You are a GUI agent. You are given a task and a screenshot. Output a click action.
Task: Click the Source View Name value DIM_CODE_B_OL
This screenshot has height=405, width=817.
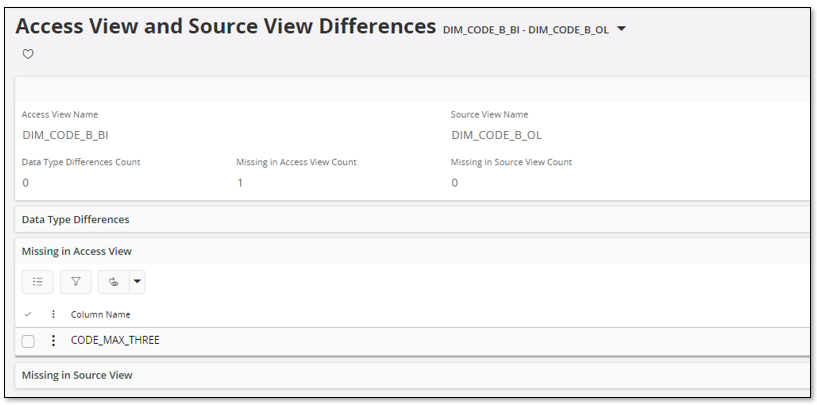click(x=496, y=135)
